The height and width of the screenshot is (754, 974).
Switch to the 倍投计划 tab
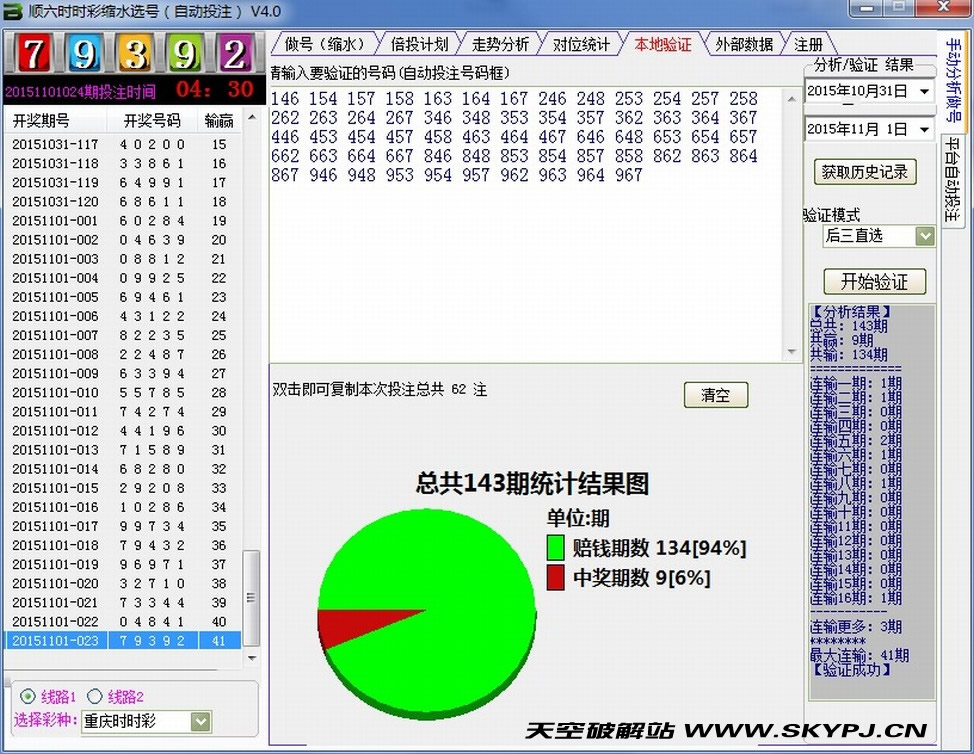pos(419,44)
